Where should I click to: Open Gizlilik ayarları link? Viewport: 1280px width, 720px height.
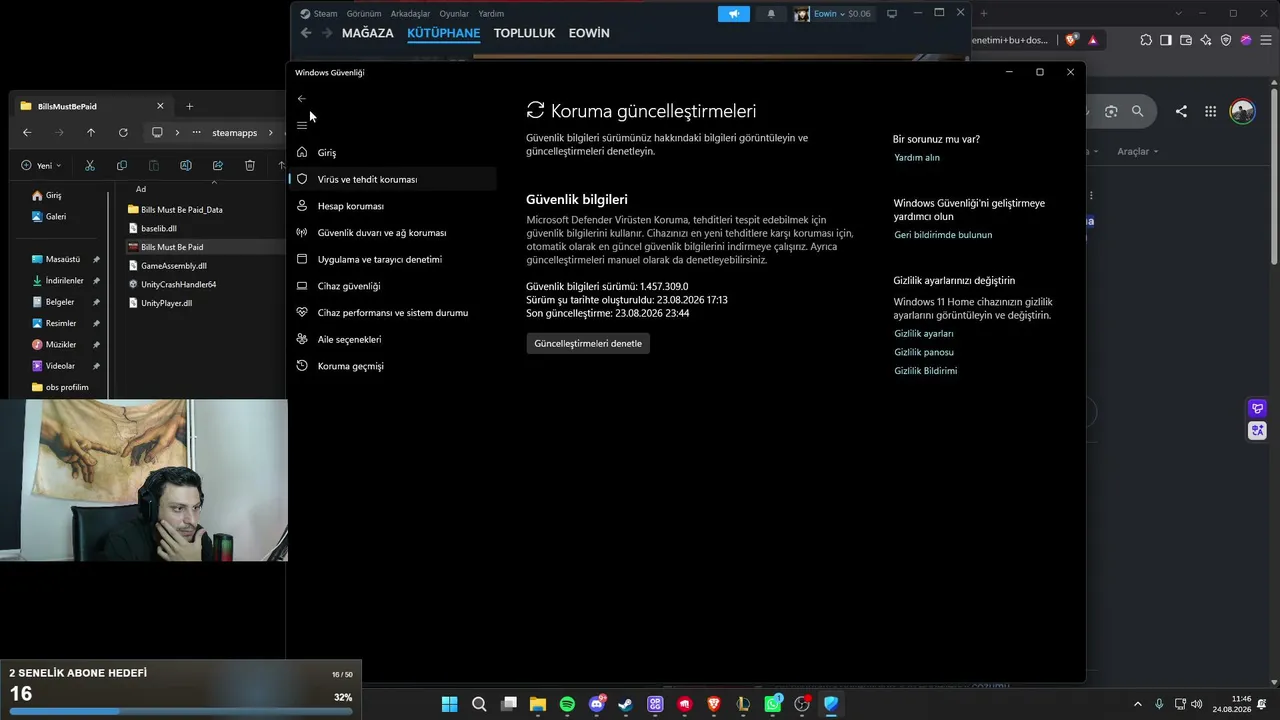[x=924, y=334]
